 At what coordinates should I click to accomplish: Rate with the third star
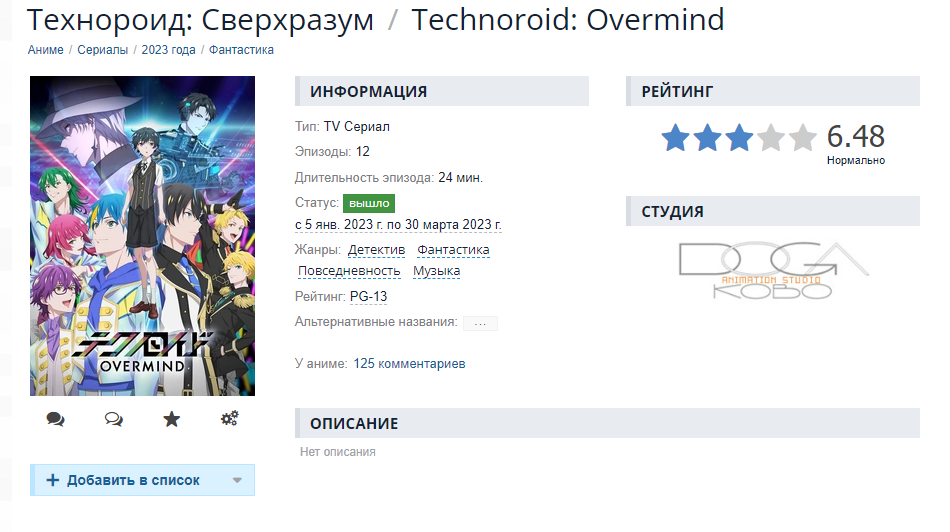click(739, 138)
